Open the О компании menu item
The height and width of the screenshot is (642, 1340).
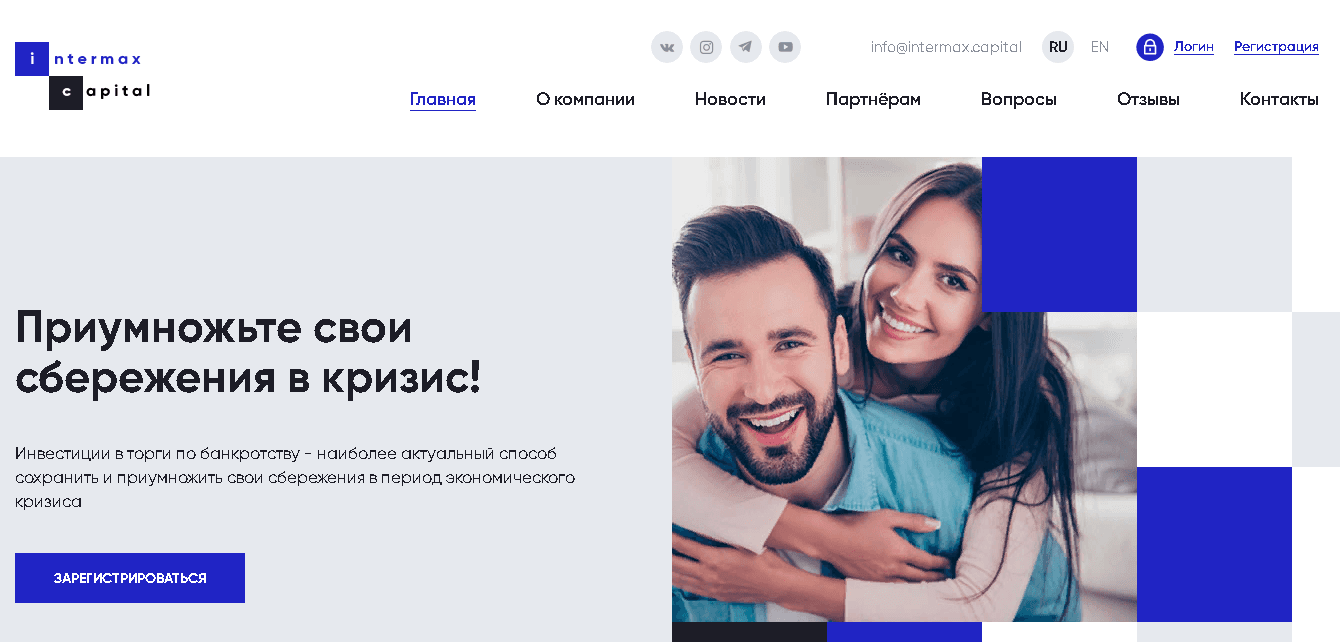585,99
